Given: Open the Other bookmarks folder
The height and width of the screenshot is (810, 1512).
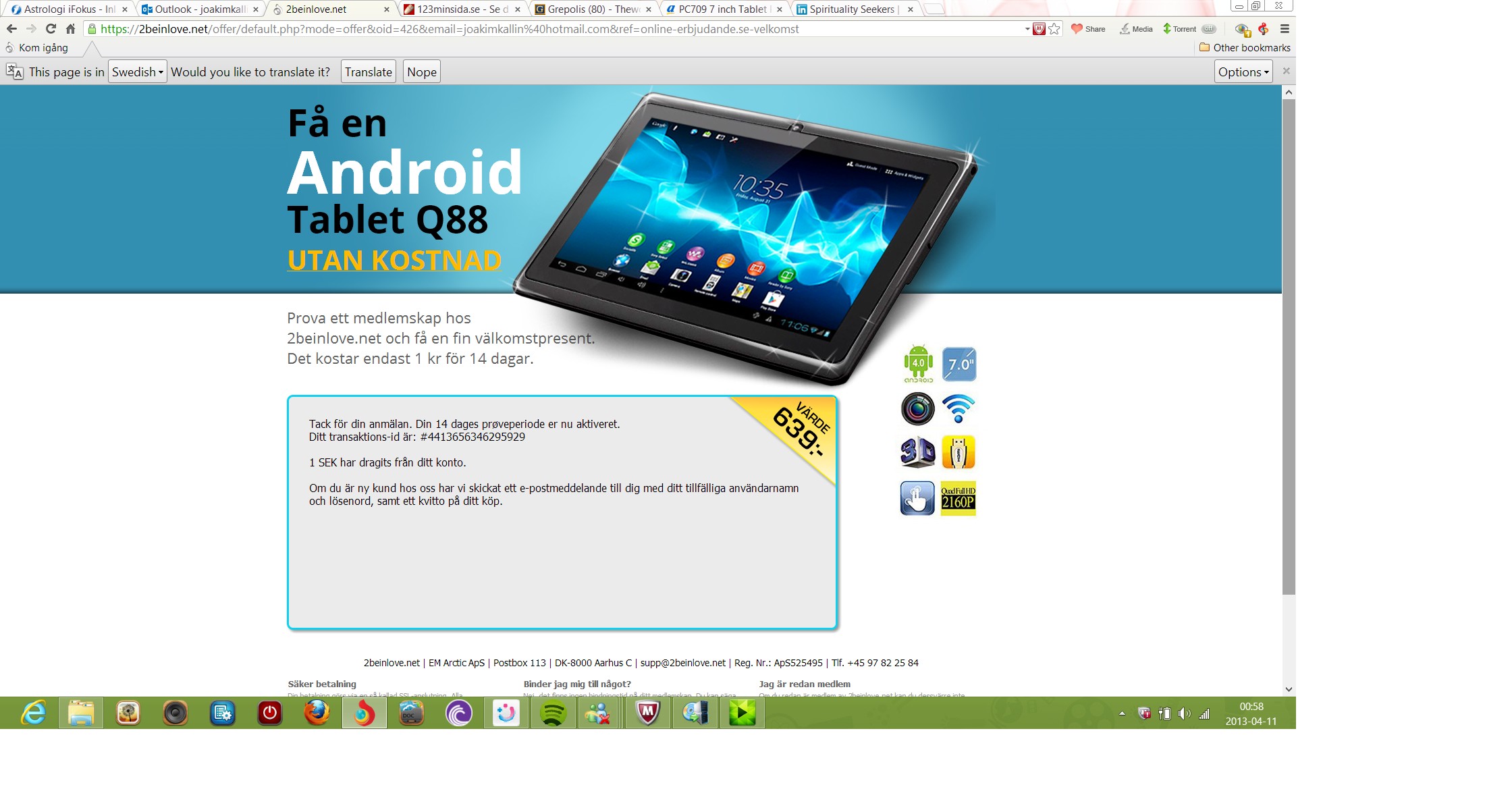Looking at the screenshot, I should pos(1245,48).
